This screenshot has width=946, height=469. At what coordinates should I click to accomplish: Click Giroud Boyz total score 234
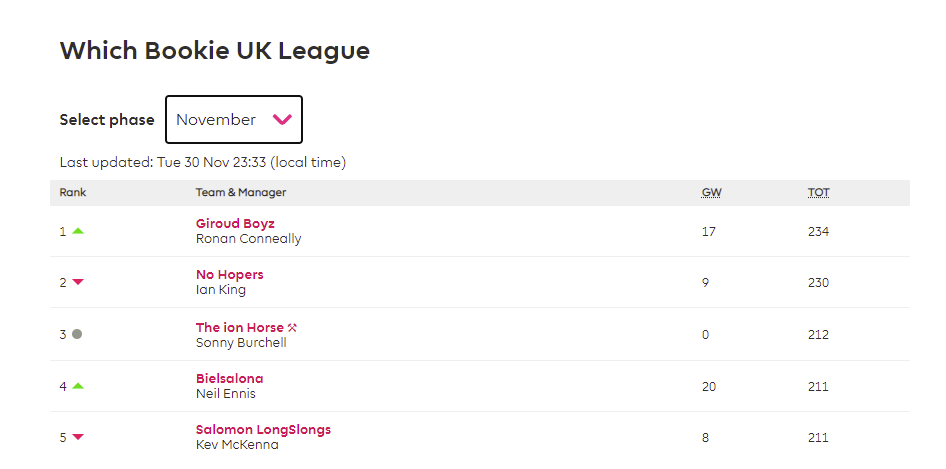pos(819,231)
